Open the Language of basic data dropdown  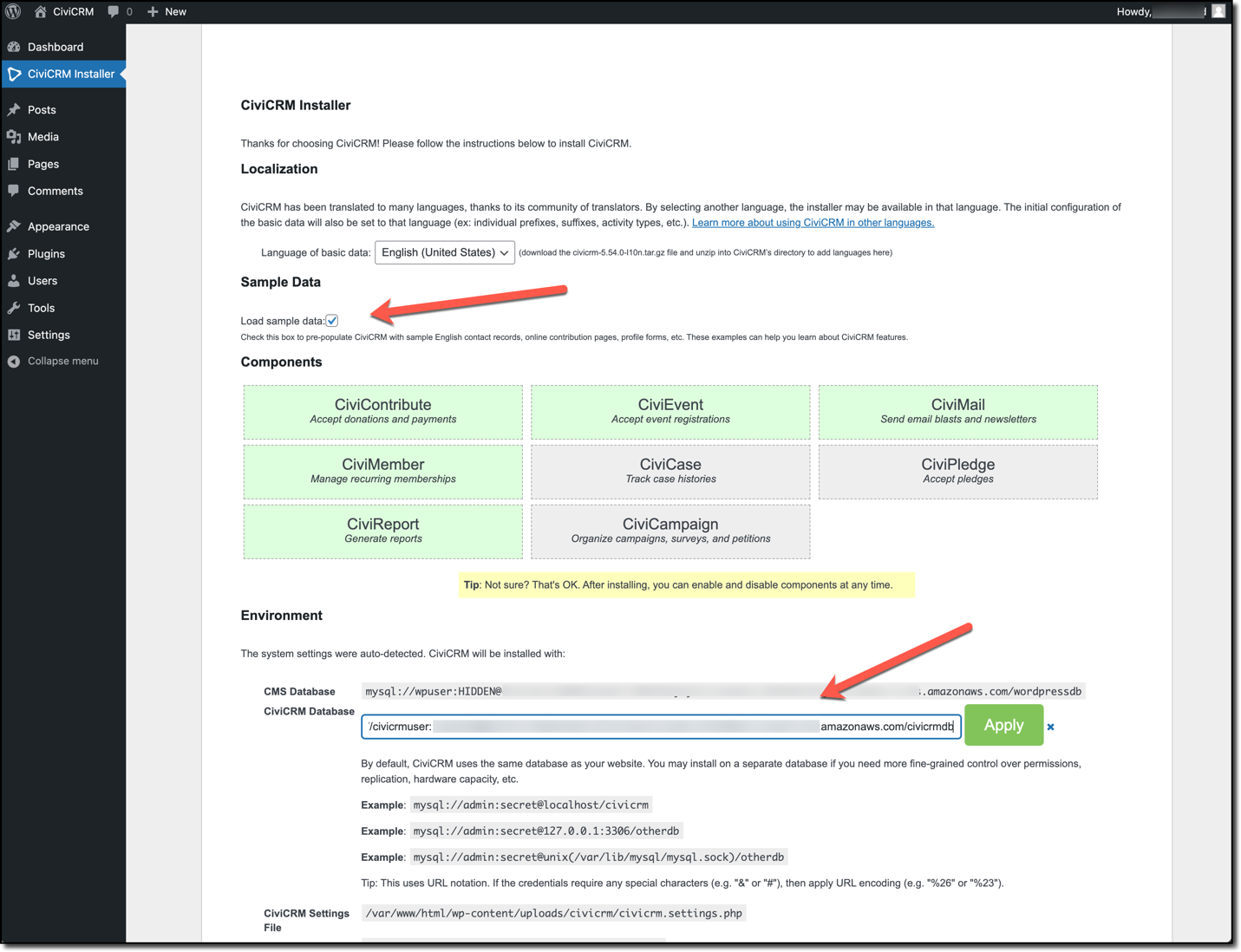point(445,252)
